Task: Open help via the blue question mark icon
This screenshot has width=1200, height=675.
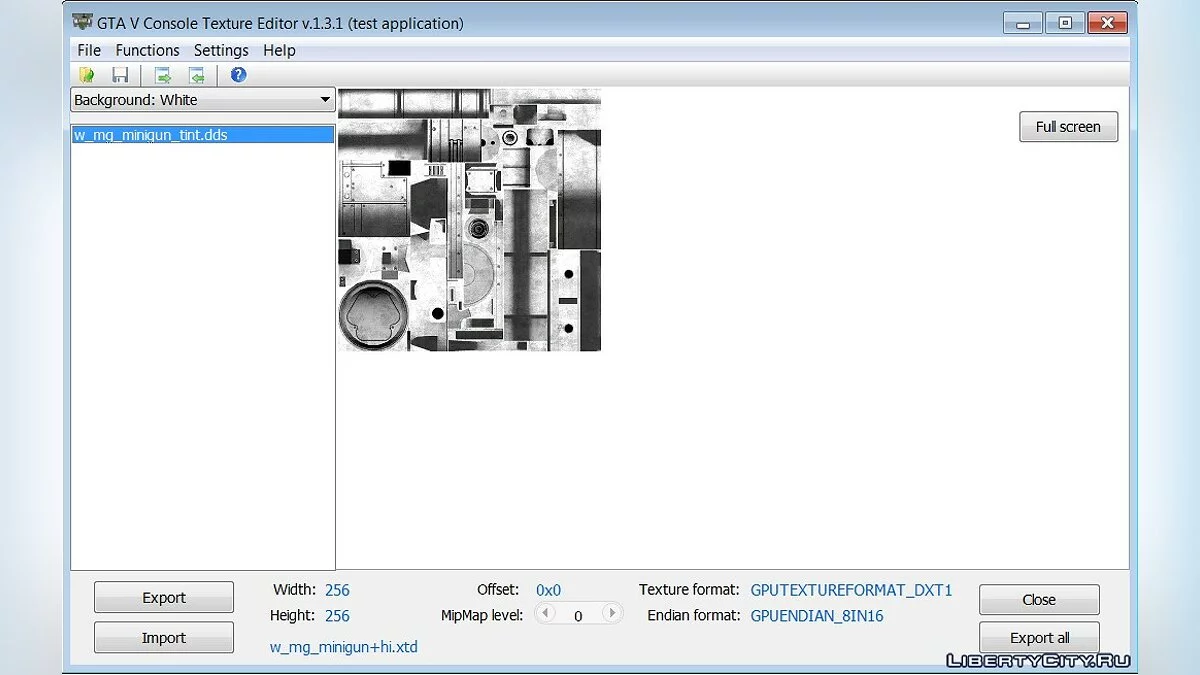Action: coord(238,75)
